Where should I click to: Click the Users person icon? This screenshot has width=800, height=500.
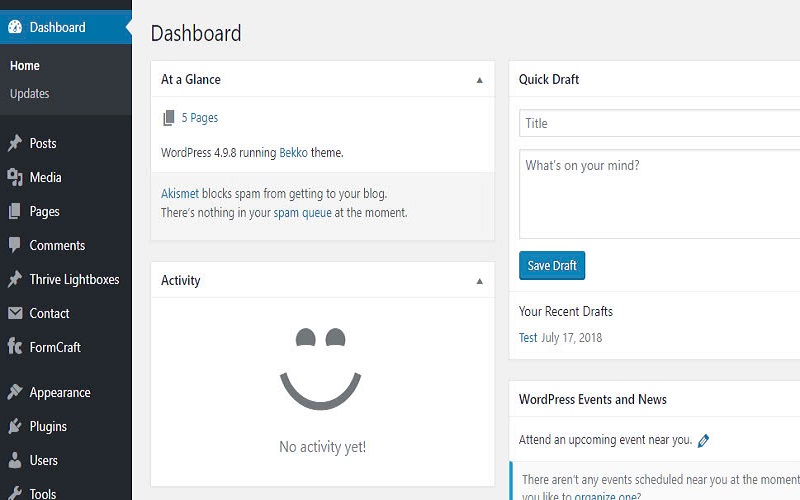tap(15, 460)
